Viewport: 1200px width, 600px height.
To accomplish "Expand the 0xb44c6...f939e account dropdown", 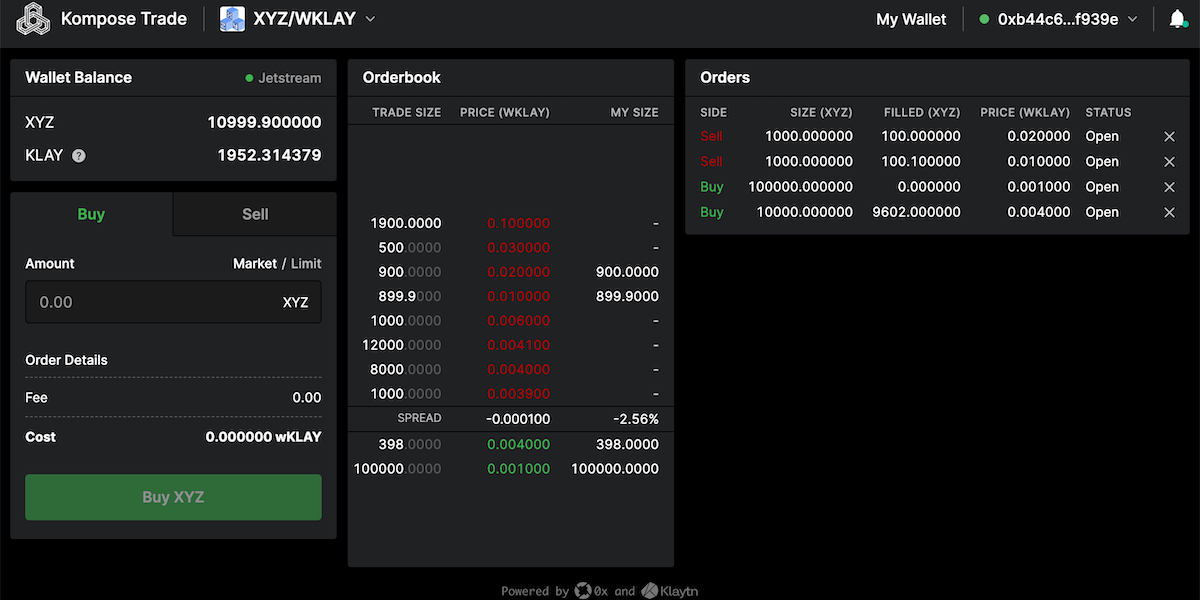I will click(1133, 19).
